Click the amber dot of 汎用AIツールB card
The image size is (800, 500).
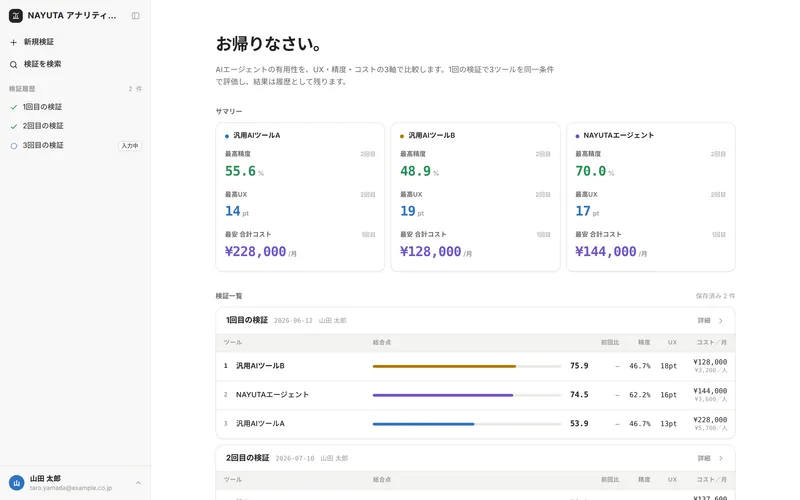click(x=402, y=136)
